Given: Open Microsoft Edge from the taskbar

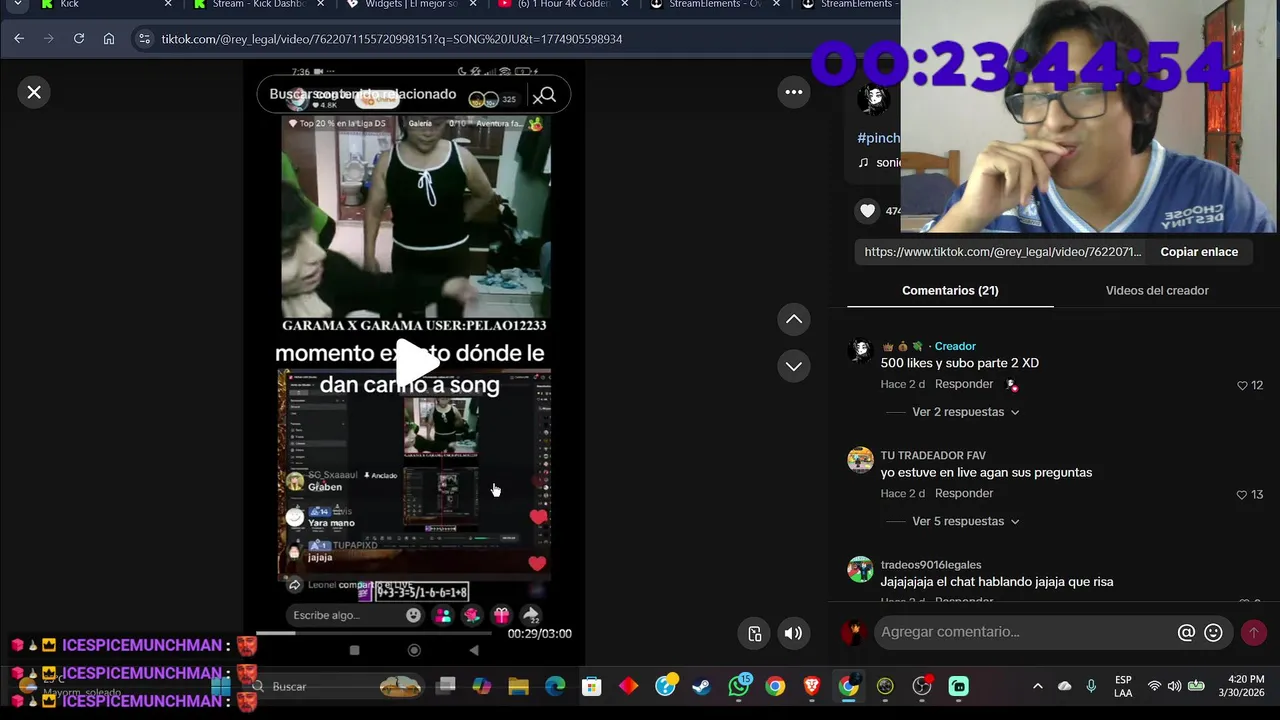Looking at the screenshot, I should tap(555, 686).
